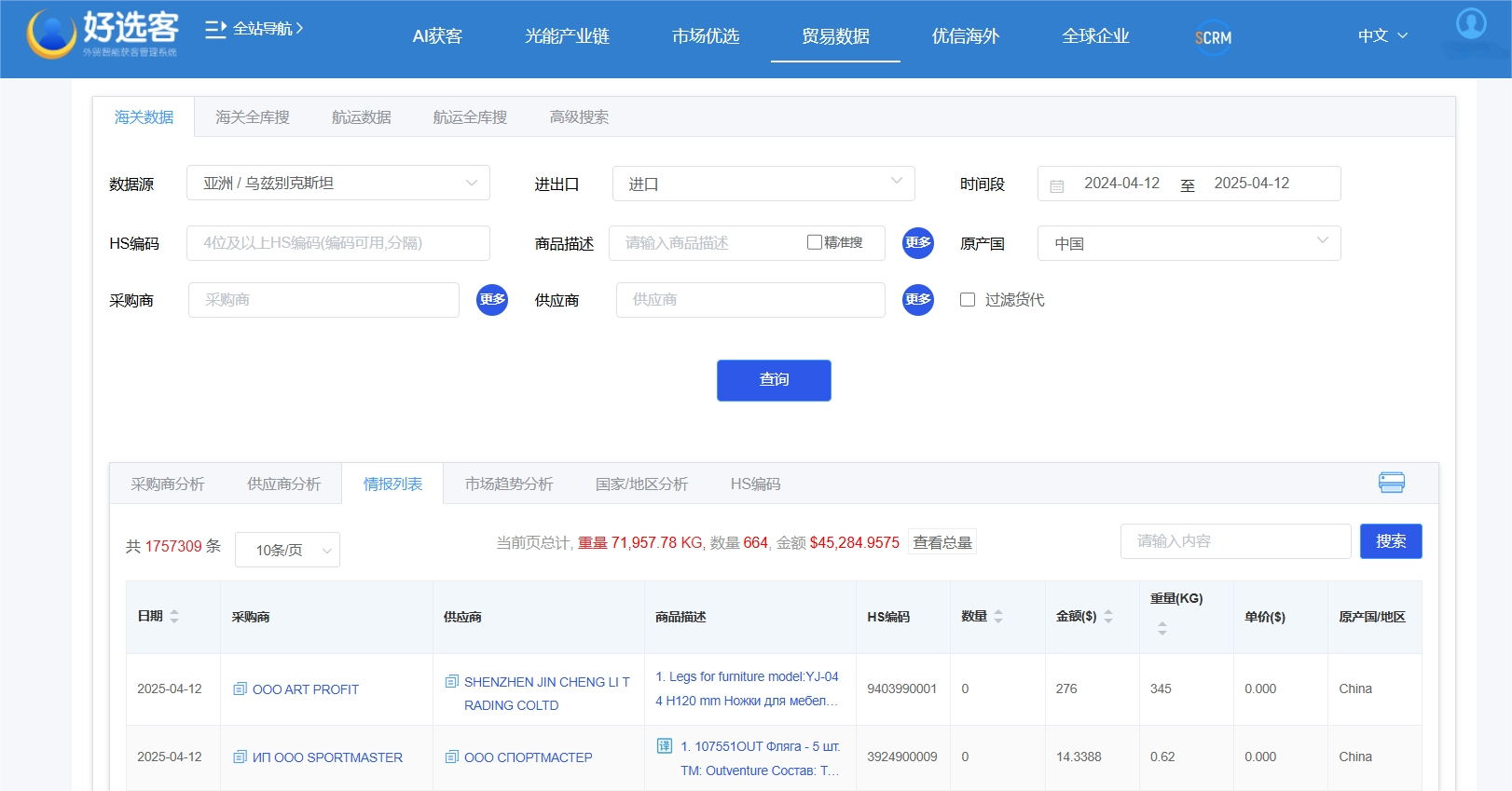Click 更多 button beside 商品描述
The width and height of the screenshot is (1512, 791).
click(x=917, y=243)
